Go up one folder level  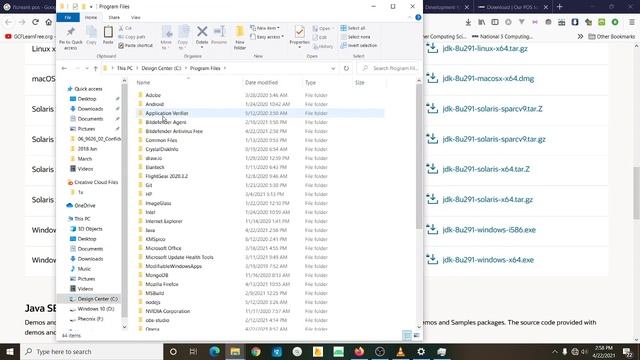pos(96,68)
